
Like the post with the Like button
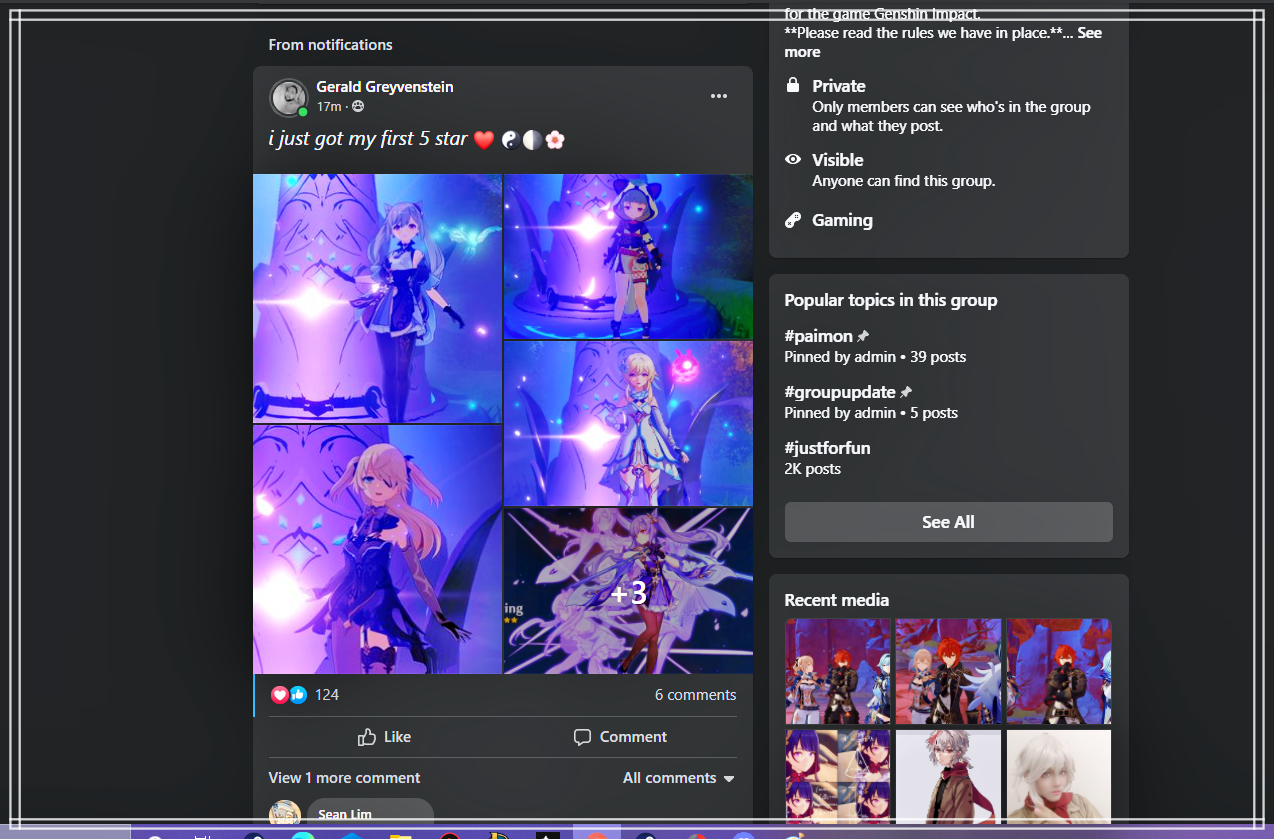(385, 737)
